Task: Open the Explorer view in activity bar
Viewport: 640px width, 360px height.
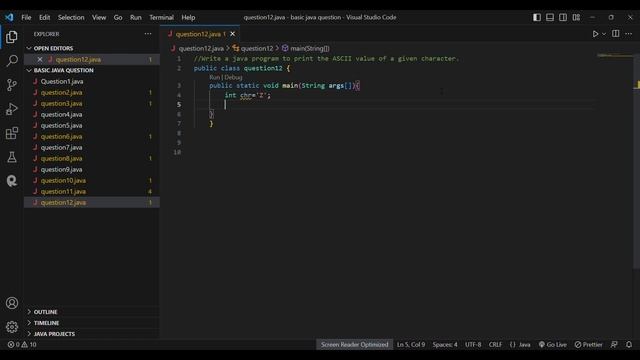Action: 12,37
